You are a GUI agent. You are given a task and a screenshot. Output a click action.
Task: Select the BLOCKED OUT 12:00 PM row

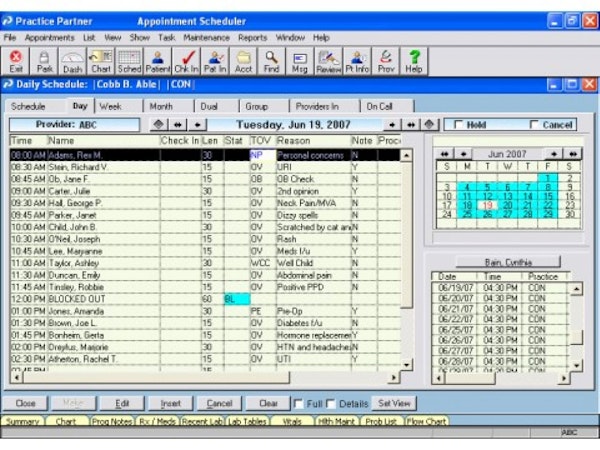[205, 299]
